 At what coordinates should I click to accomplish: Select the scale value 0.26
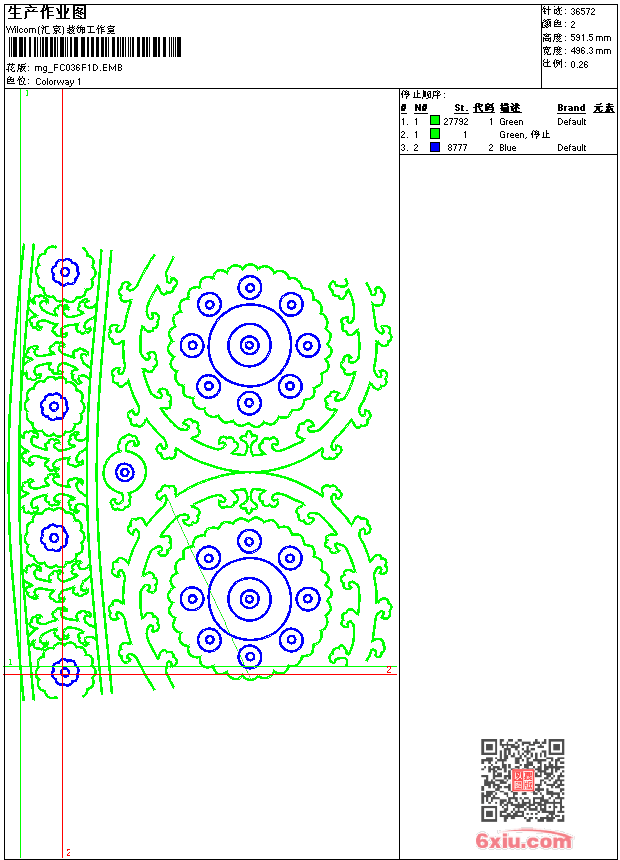(x=579, y=64)
